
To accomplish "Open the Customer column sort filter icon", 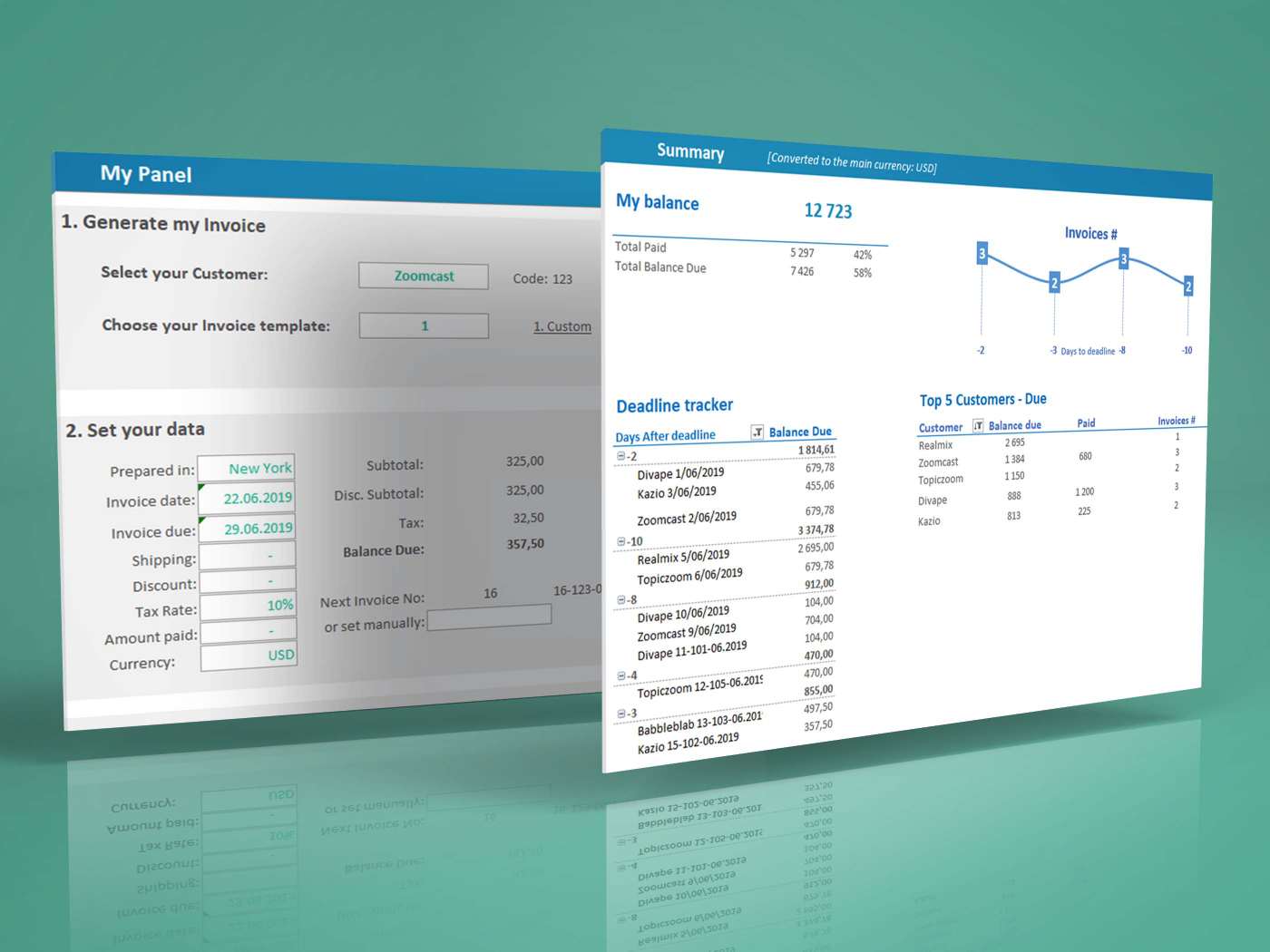I will (978, 425).
